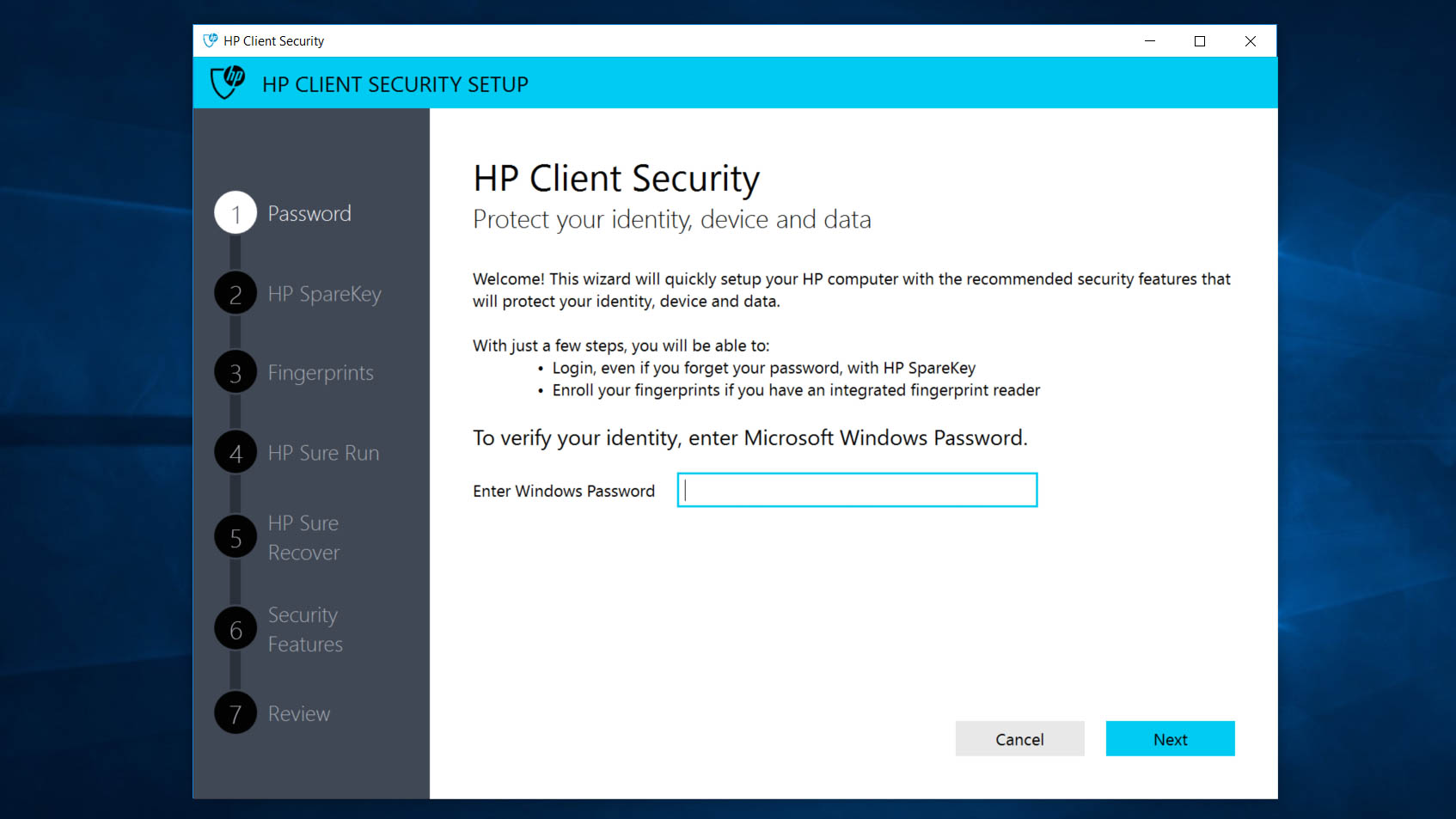Open the Password step label
This screenshot has height=819, width=1456.
click(x=309, y=213)
